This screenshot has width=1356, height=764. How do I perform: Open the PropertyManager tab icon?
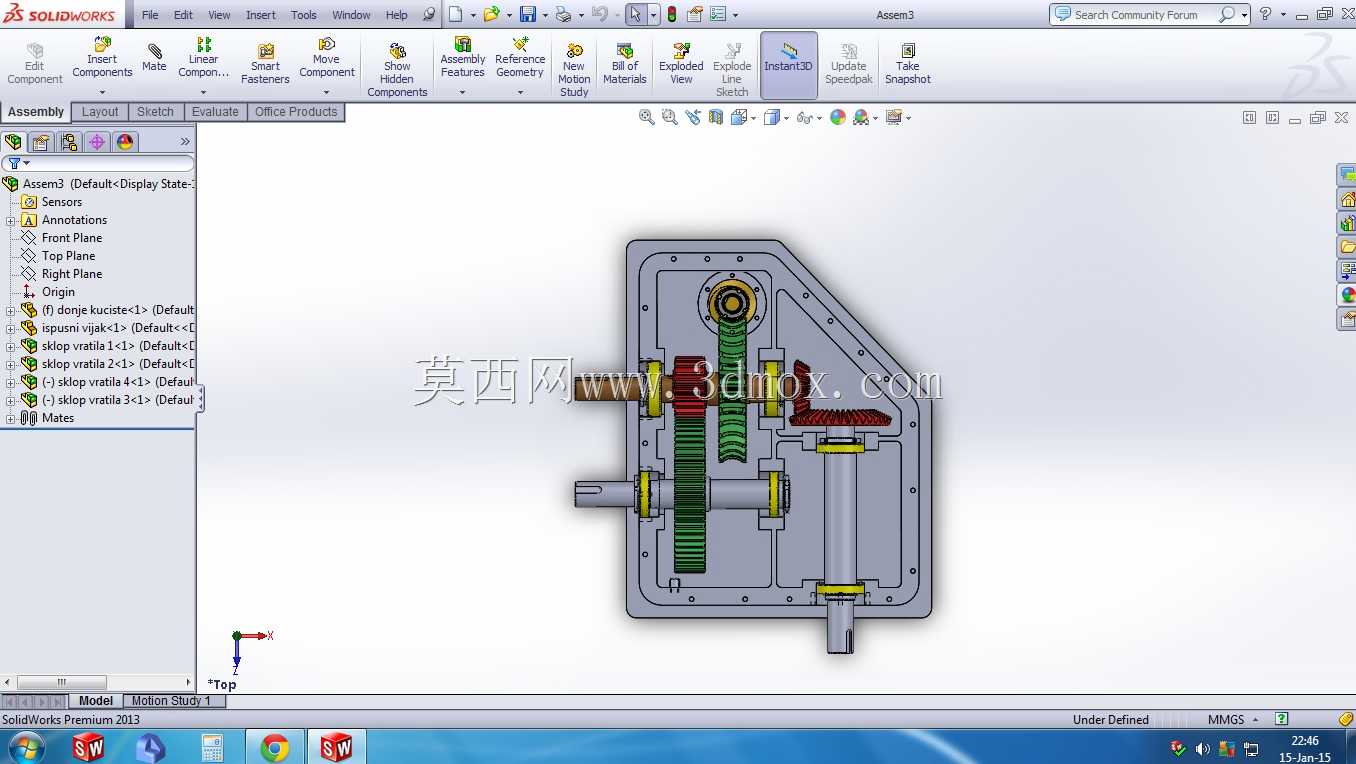point(41,142)
